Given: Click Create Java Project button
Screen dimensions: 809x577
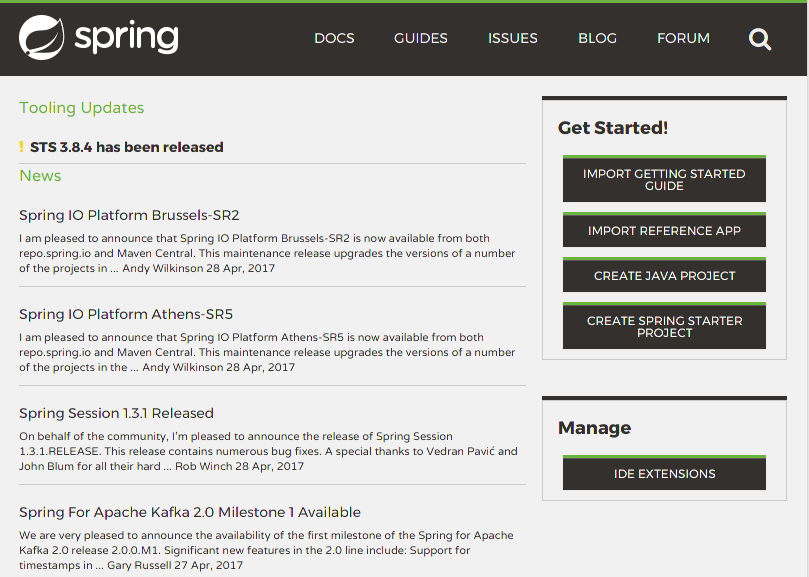Looking at the screenshot, I should pyautogui.click(x=664, y=276).
